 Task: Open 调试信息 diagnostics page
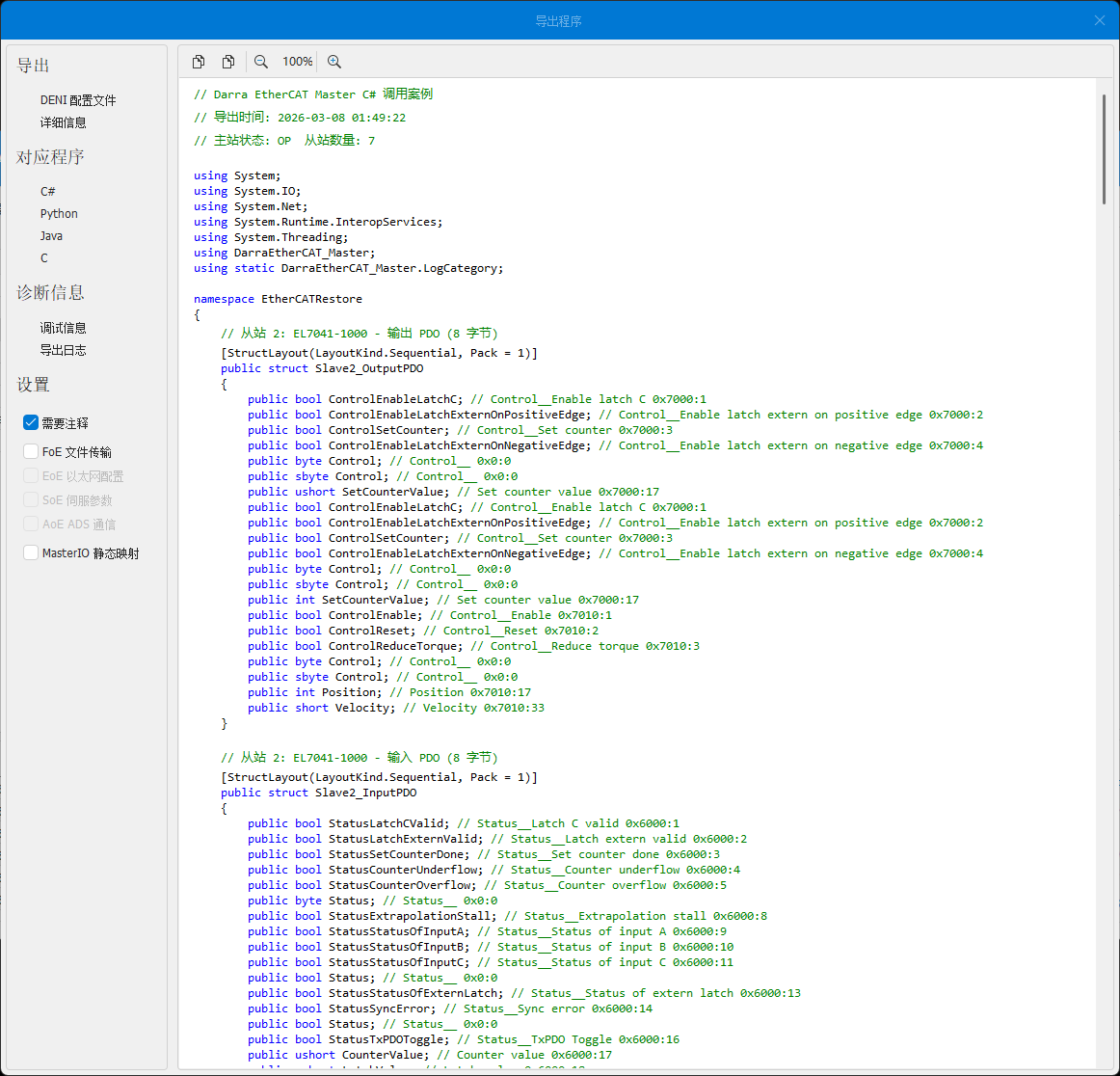(x=64, y=328)
